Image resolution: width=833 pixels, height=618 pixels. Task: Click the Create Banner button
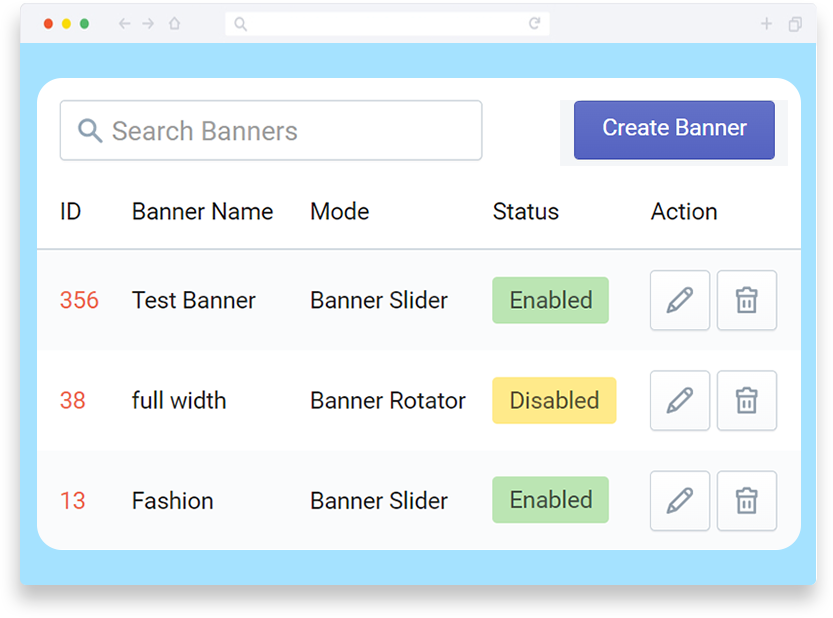(x=674, y=130)
